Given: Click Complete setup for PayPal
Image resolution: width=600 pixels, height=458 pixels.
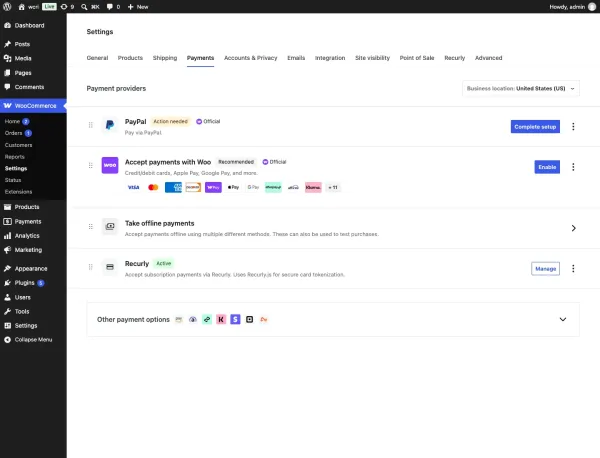Looking at the screenshot, I should coord(535,127).
